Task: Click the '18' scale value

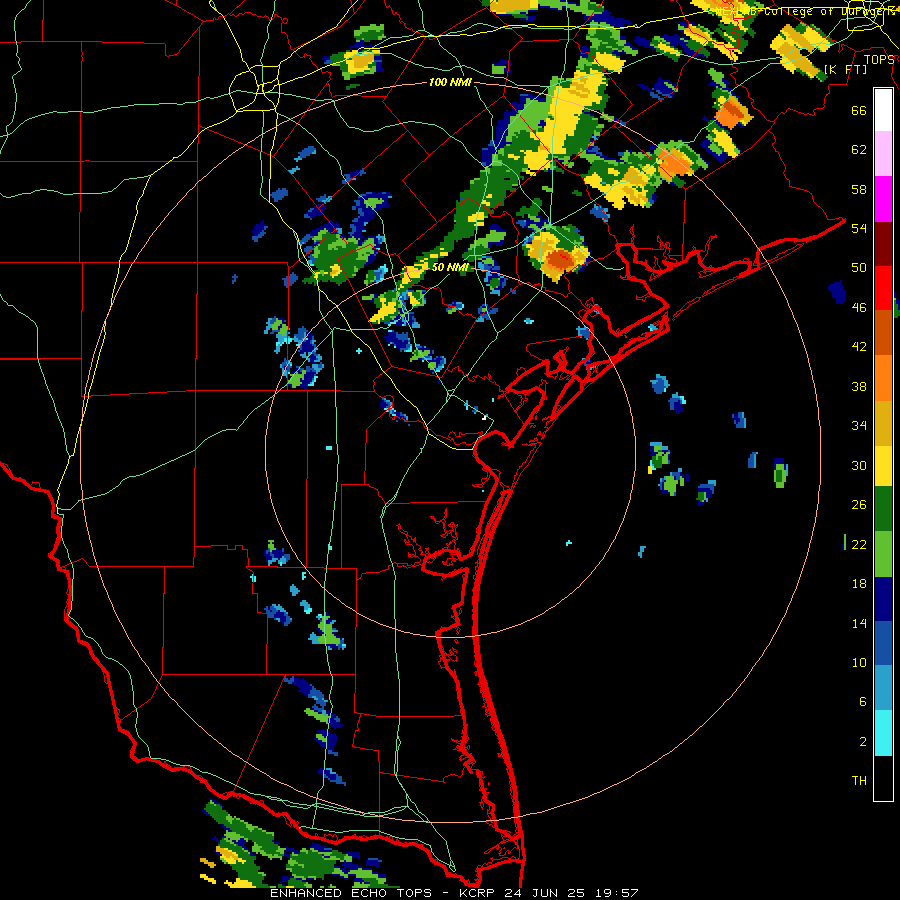Action: (859, 584)
